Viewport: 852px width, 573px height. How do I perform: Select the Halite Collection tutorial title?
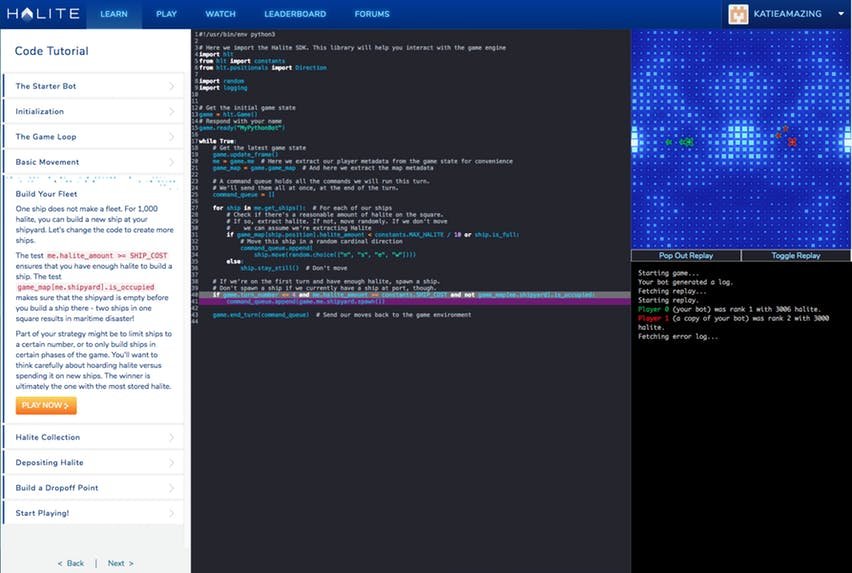tap(48, 437)
